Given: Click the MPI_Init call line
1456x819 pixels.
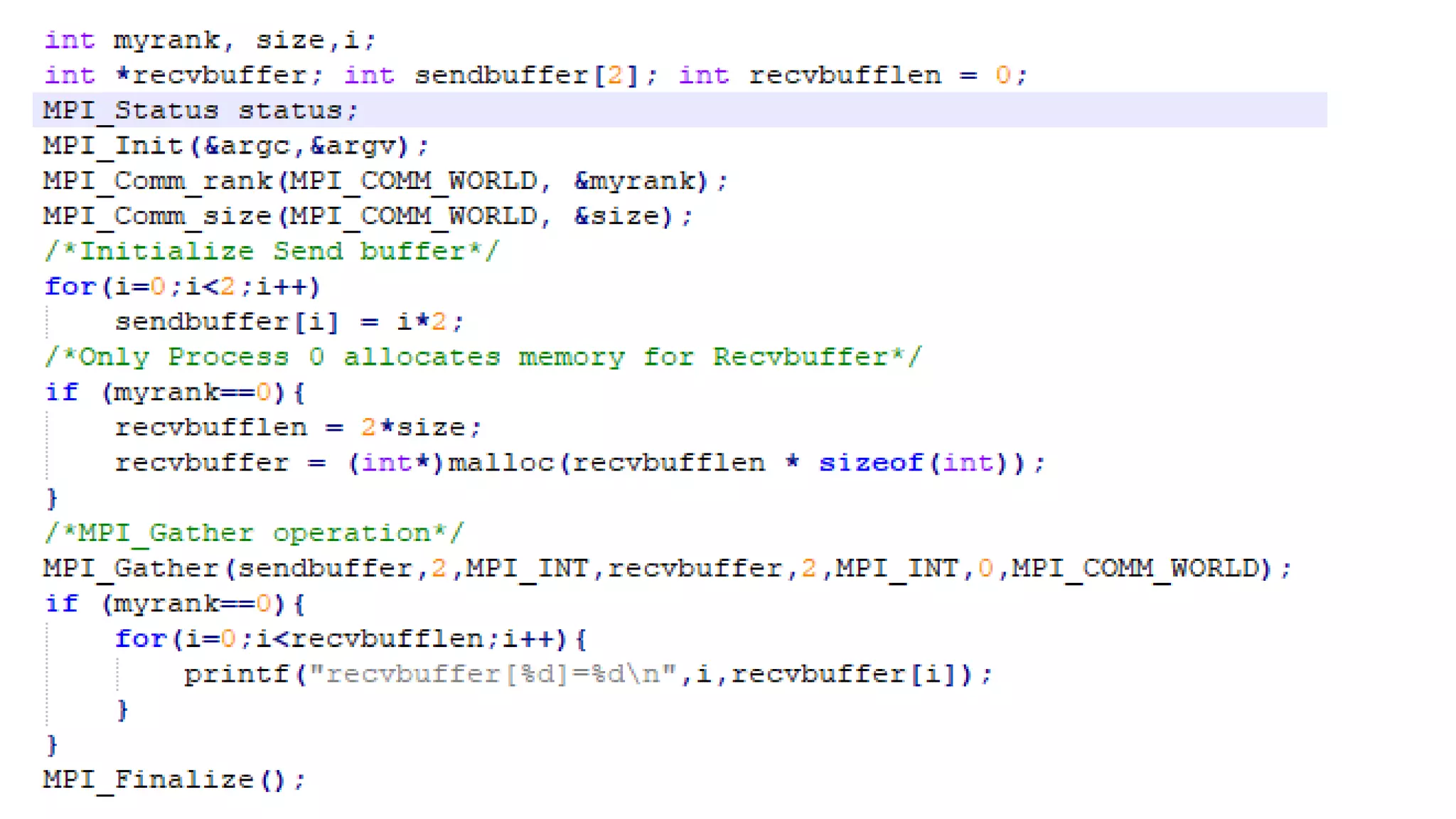Looking at the screenshot, I should coord(236,146).
